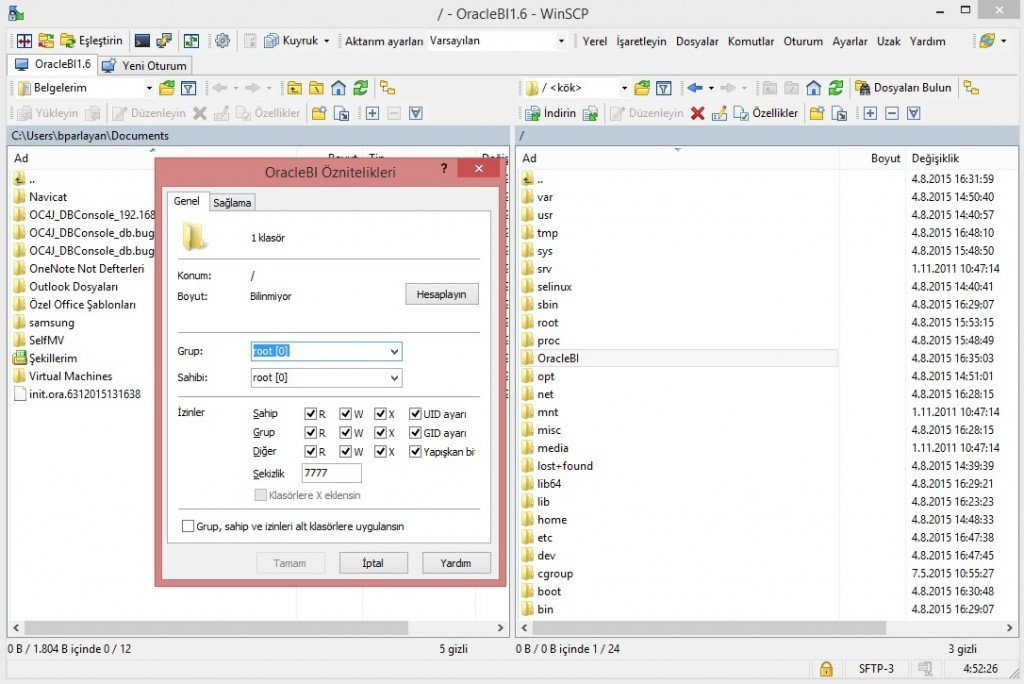Click remote panel filter icon
The image size is (1024, 684).
coord(664,88)
